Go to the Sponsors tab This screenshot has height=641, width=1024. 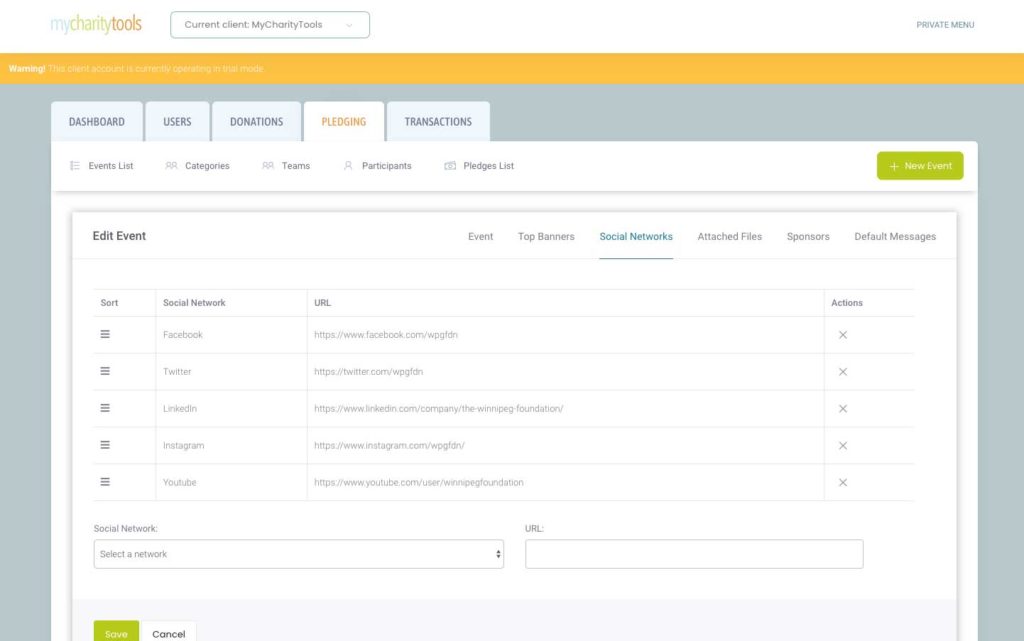(x=808, y=236)
